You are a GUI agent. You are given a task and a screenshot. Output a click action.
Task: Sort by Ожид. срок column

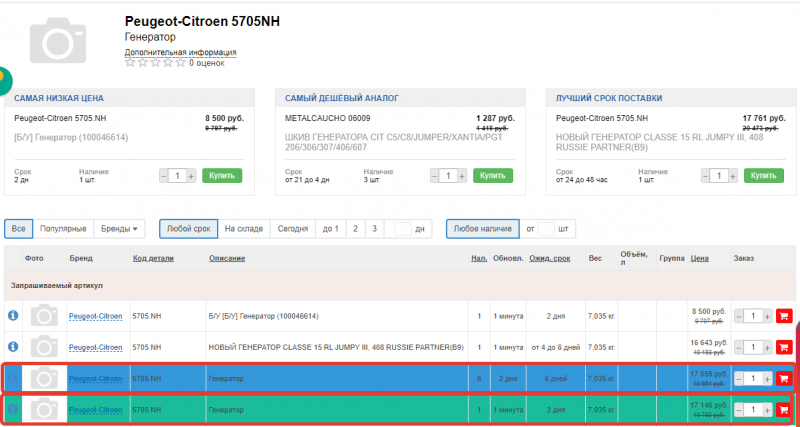[550, 258]
